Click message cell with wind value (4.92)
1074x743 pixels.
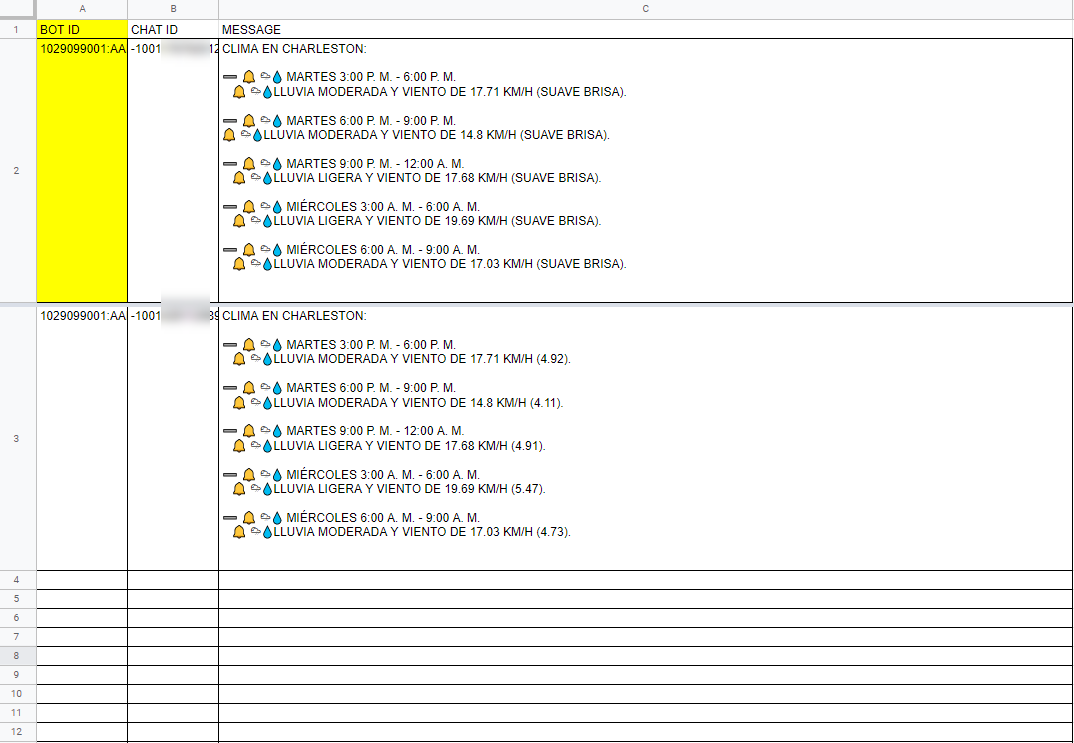coord(646,438)
